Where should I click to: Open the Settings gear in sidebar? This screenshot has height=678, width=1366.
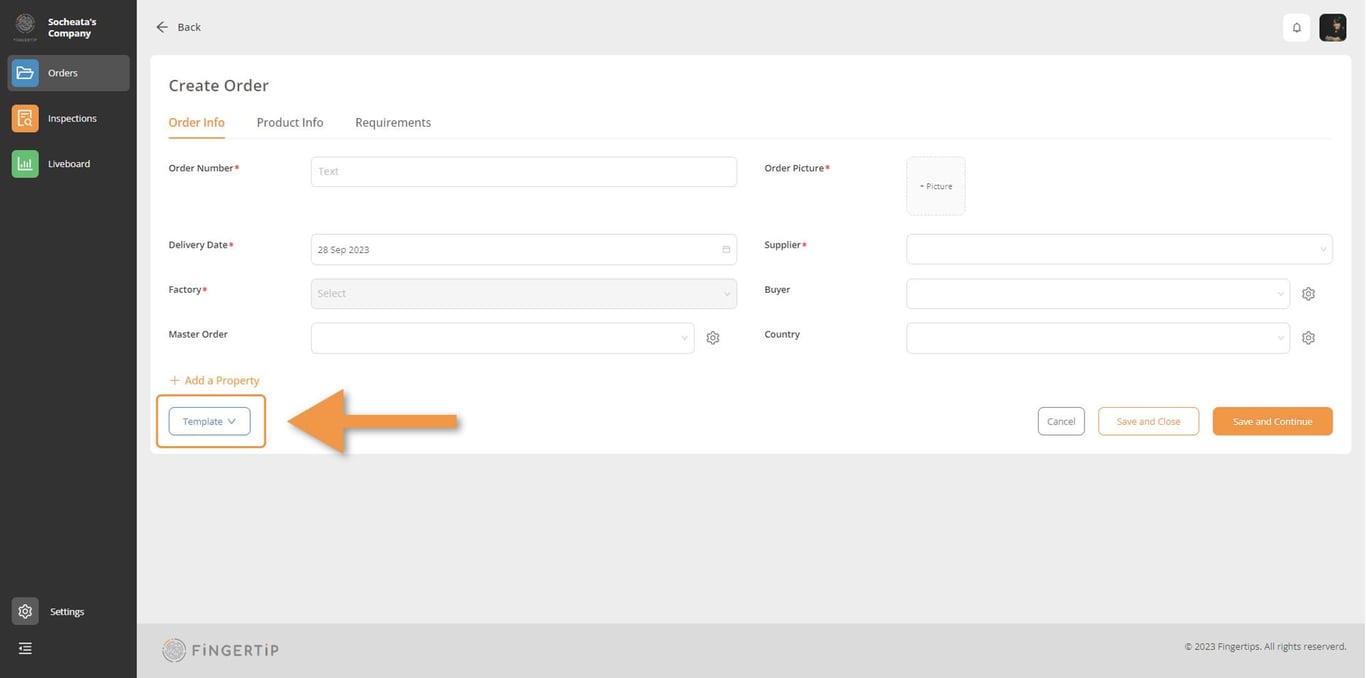[25, 611]
